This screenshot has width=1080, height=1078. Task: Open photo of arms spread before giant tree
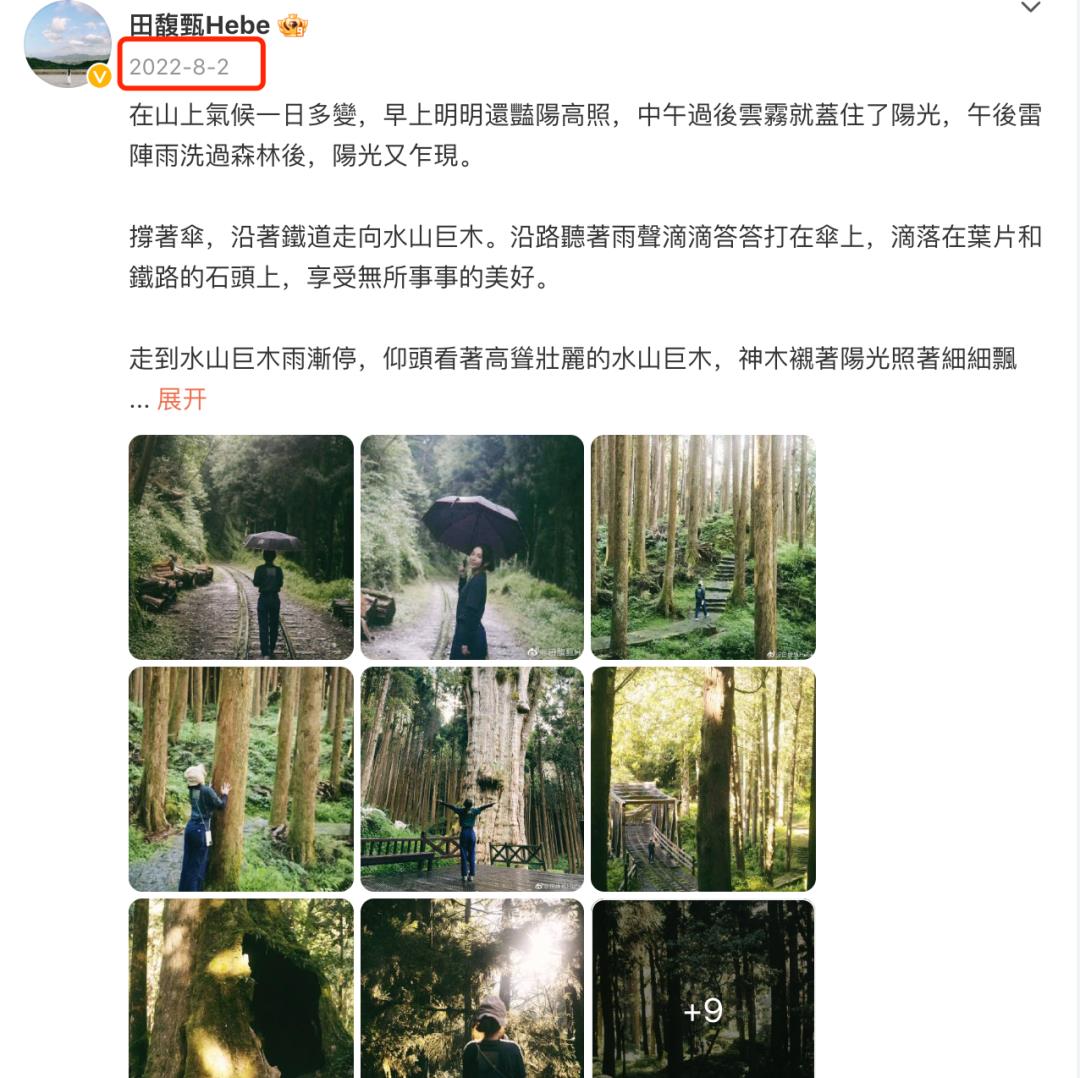click(472, 778)
